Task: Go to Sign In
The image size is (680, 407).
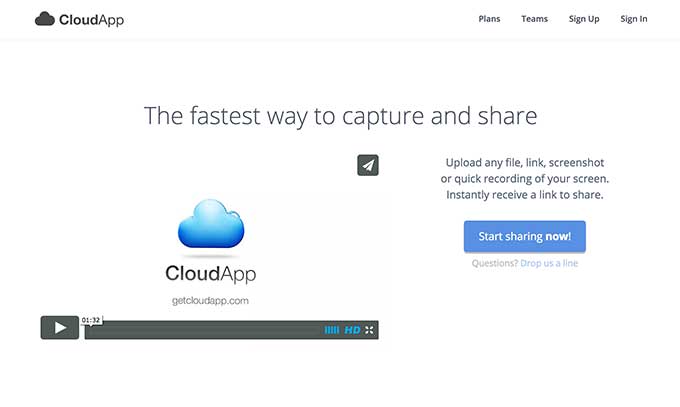Action: 634,19
